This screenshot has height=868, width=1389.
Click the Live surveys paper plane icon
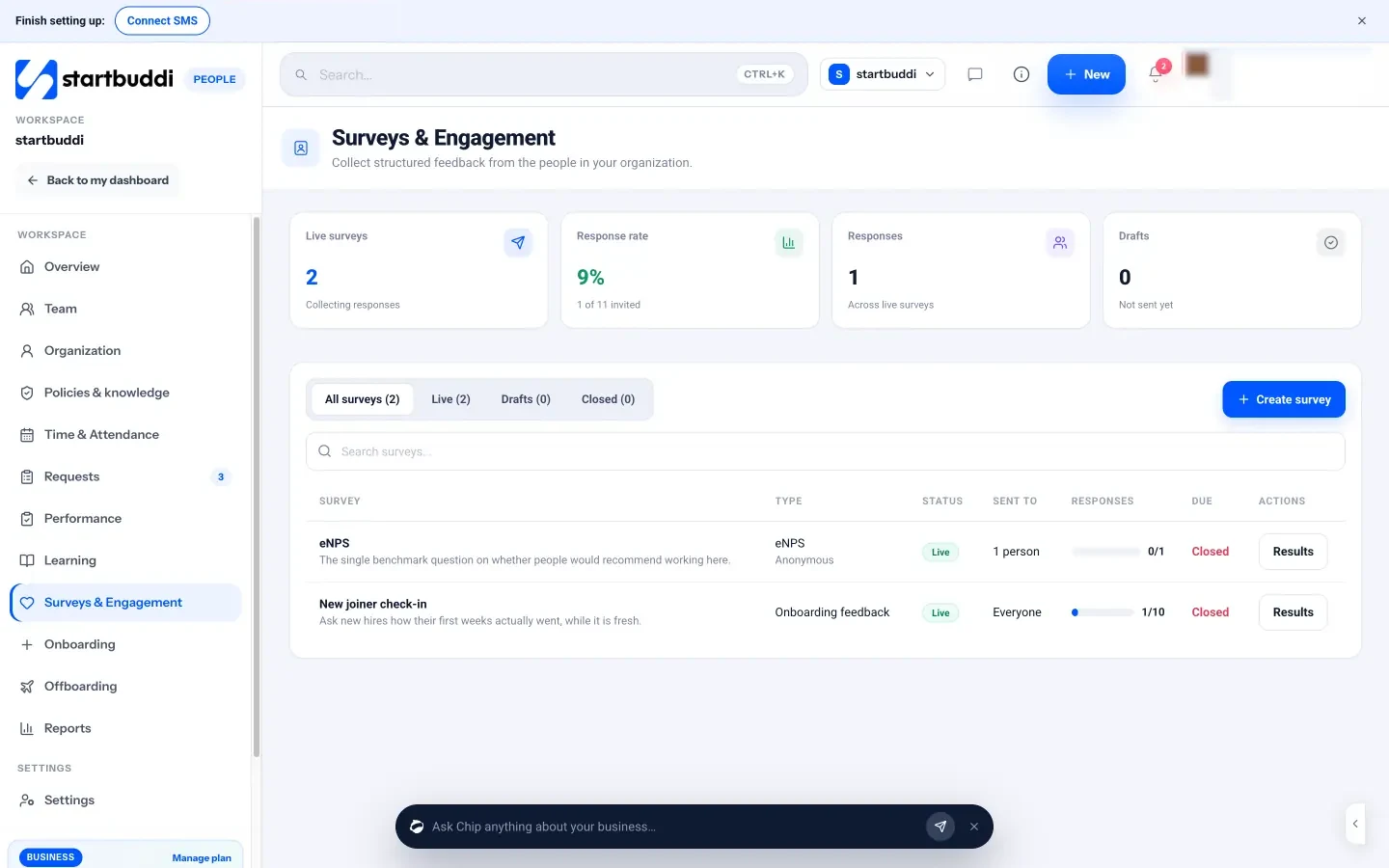click(x=518, y=243)
